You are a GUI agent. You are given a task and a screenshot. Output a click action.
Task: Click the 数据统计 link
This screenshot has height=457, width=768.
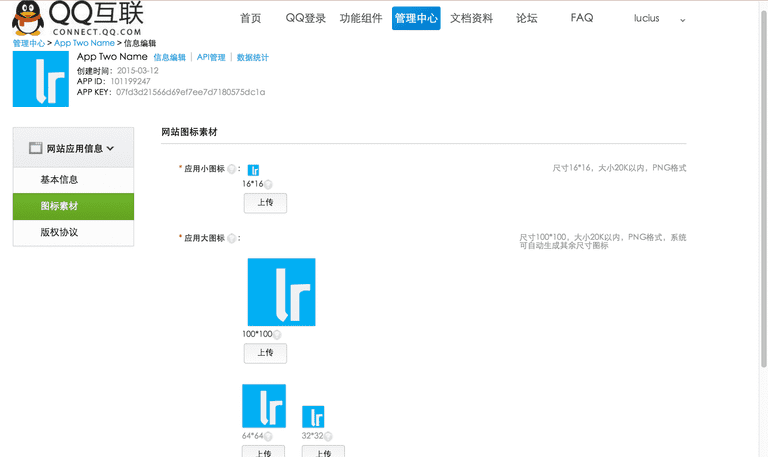pos(252,58)
